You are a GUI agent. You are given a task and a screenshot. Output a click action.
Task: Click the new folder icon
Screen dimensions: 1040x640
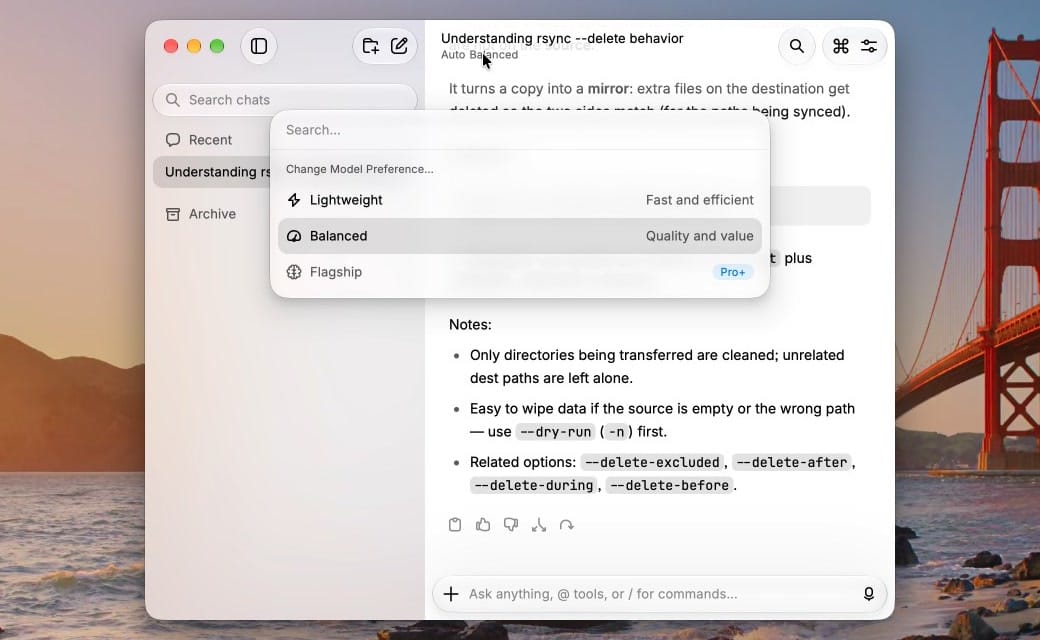click(x=370, y=46)
